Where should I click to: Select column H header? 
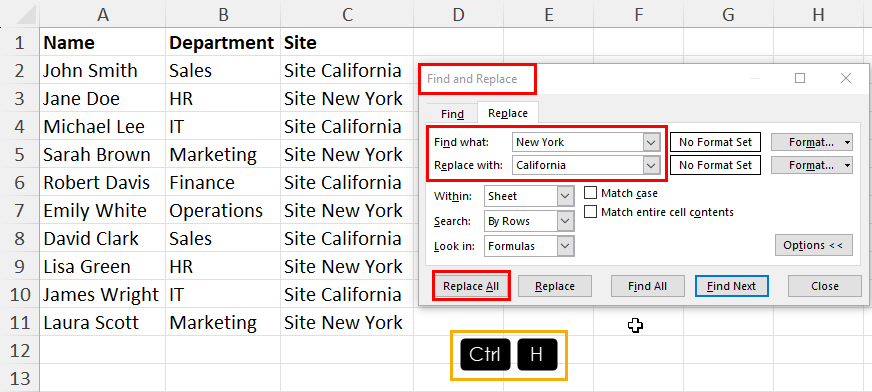pos(819,15)
